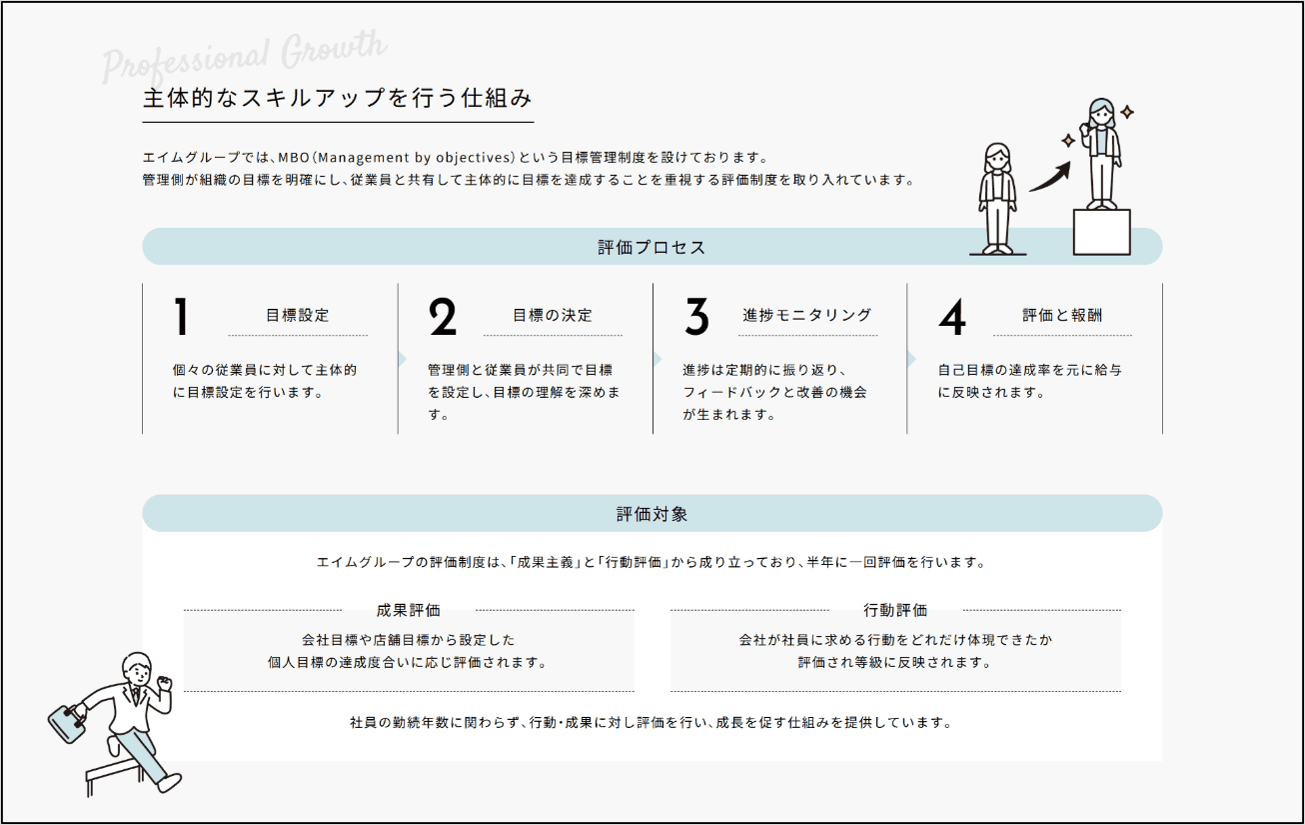Click the text 会社が社員に求める行動をどれだけ体現できたか

click(x=895, y=640)
